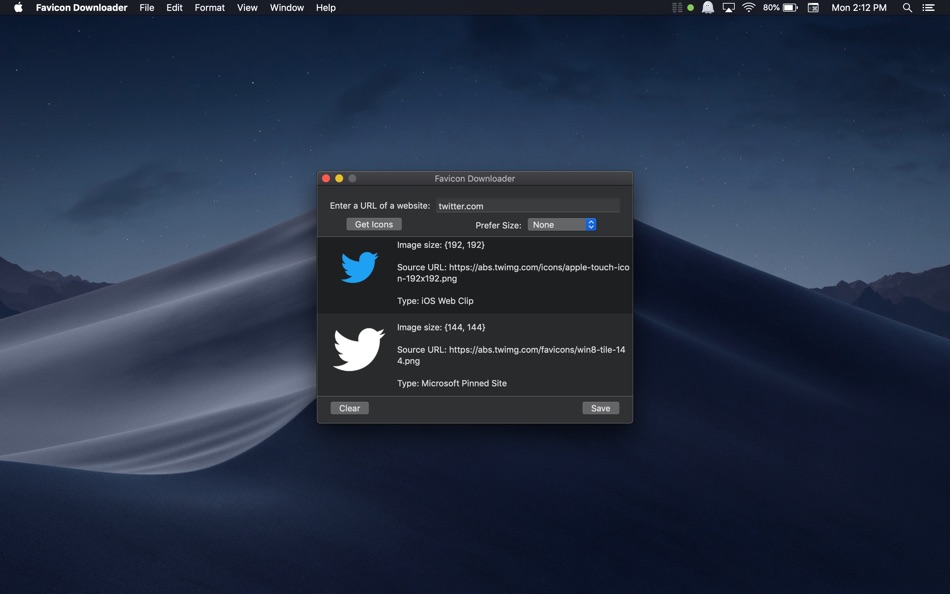Open the Edit menu
950x594 pixels.
(x=174, y=7)
